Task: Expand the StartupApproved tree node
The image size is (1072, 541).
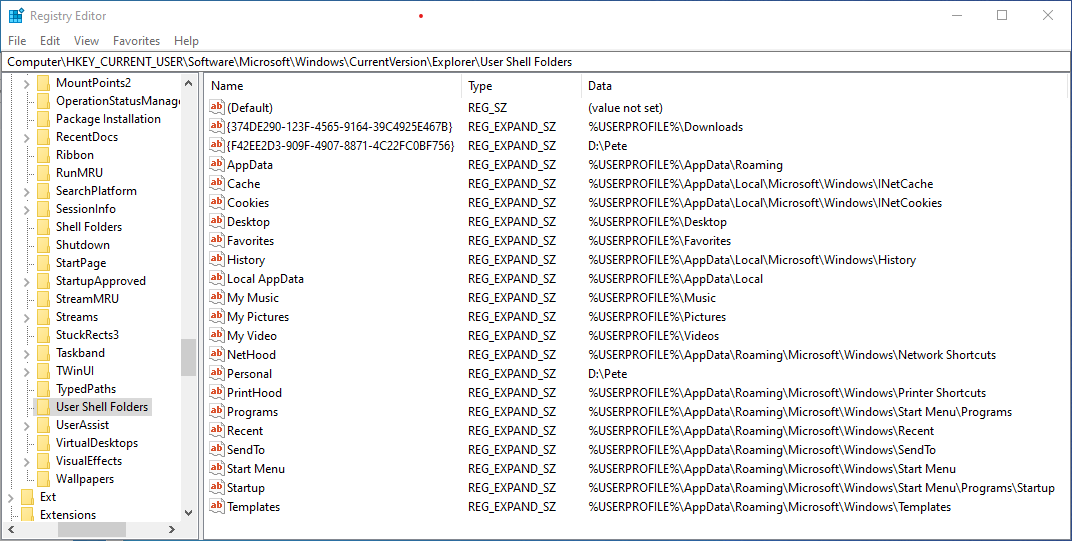Action: 27,281
